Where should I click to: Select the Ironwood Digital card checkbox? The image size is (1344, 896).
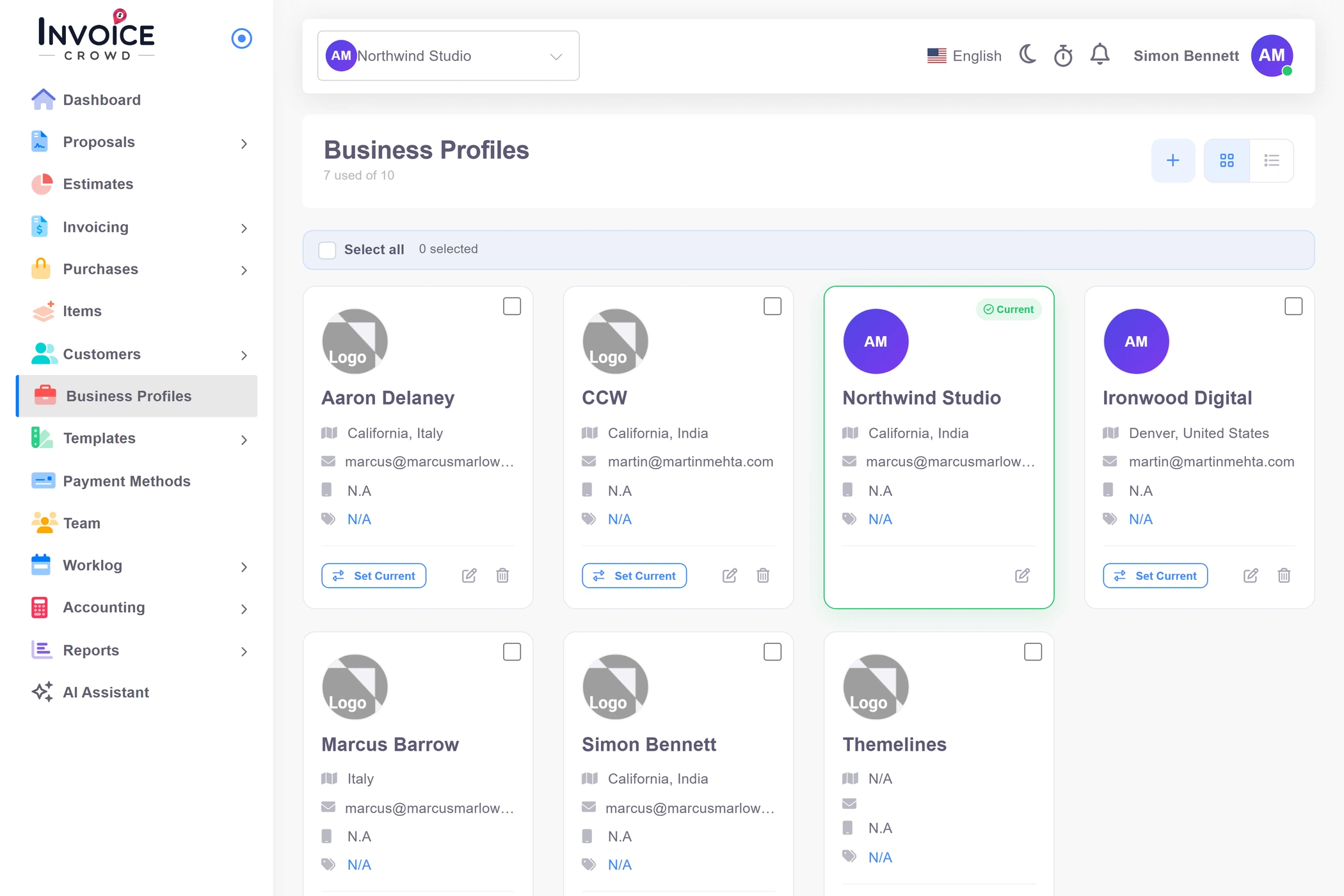pos(1293,307)
